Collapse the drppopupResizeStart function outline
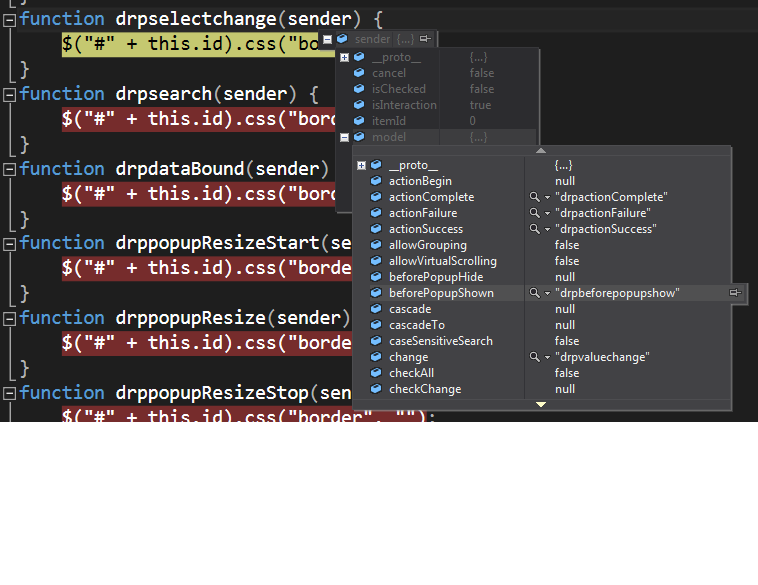Viewport: 758px width, 585px height. [9, 244]
